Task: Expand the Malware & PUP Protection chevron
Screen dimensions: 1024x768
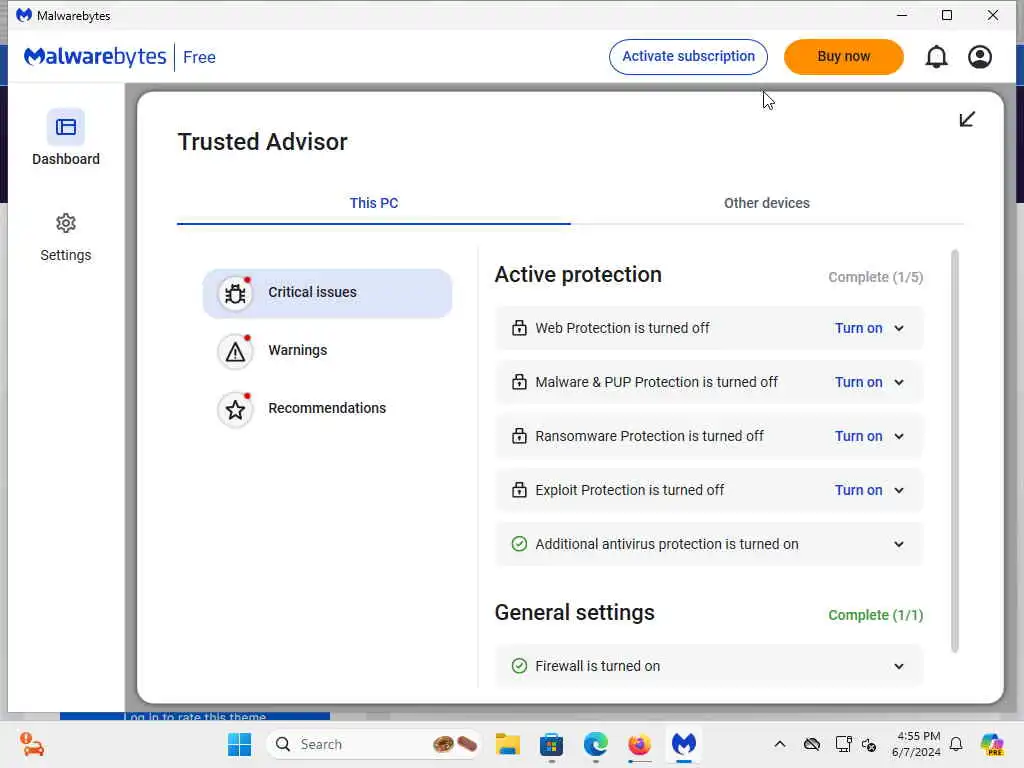Action: 899,382
